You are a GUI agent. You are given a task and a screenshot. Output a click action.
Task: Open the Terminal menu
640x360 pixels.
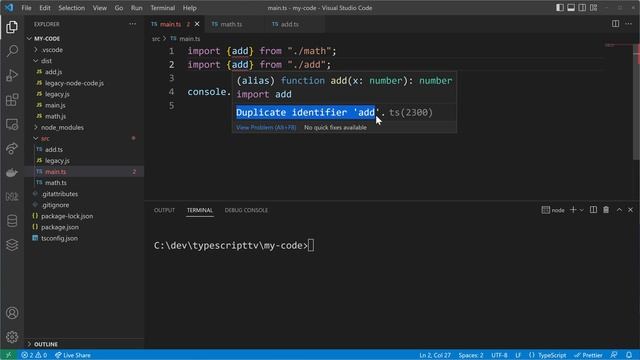pos(162,8)
